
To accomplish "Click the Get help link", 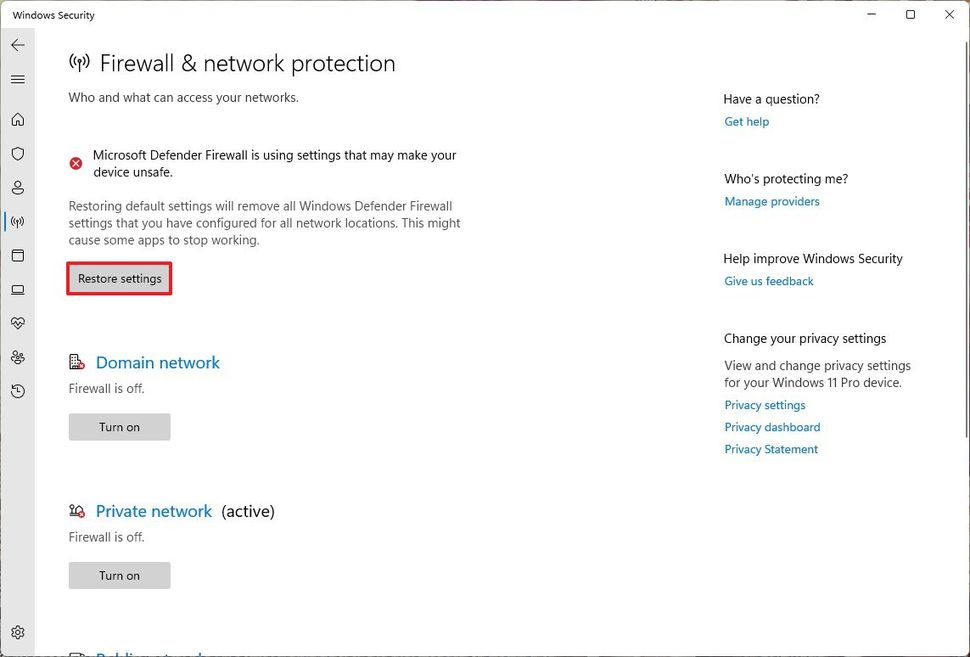I will click(747, 122).
